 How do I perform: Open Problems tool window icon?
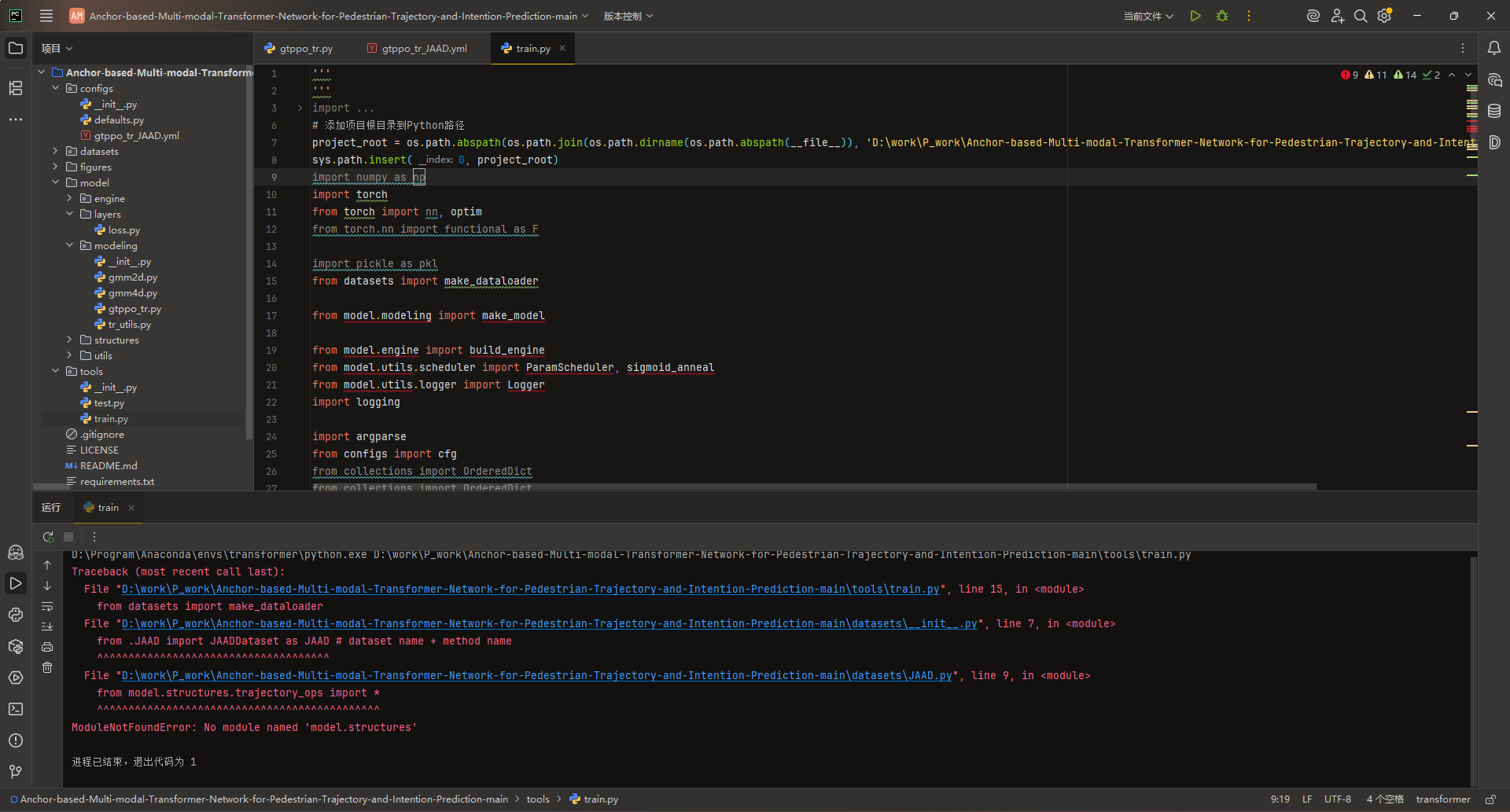16,740
